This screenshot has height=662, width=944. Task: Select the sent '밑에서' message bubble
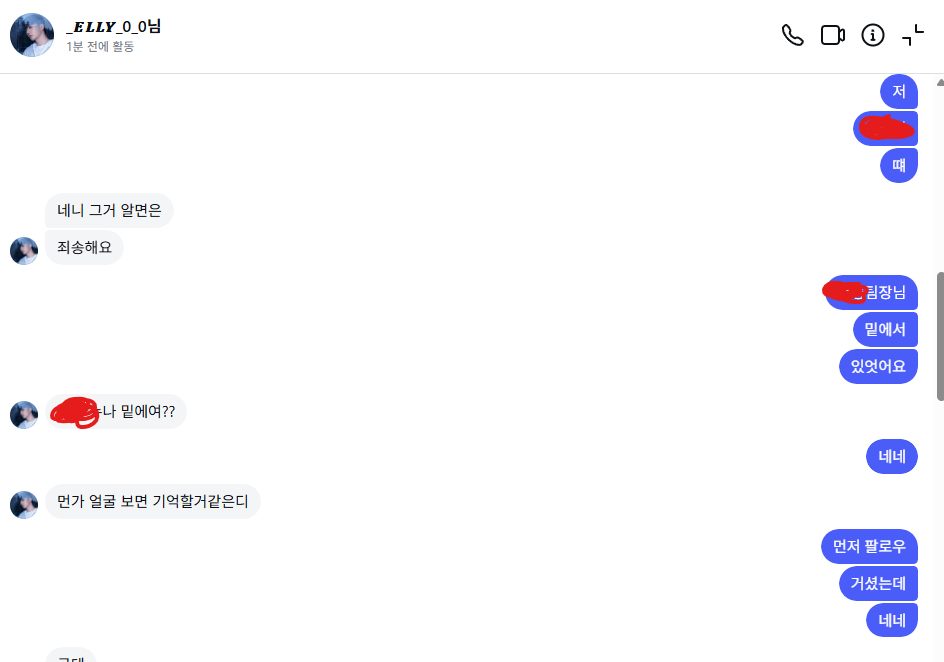coord(884,329)
